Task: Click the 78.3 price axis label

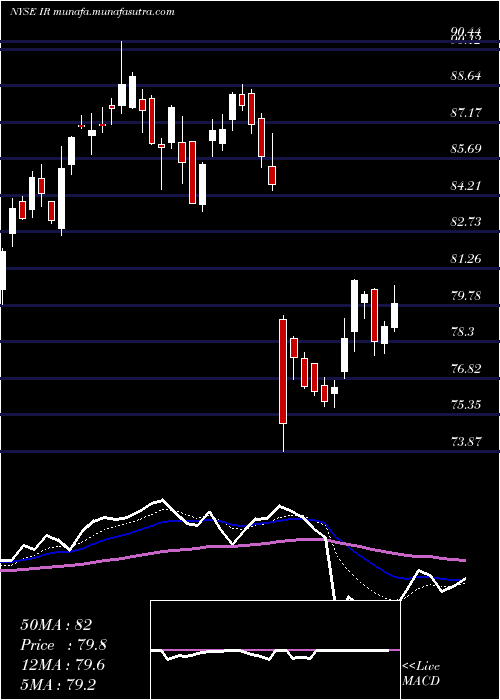Action: [462, 332]
